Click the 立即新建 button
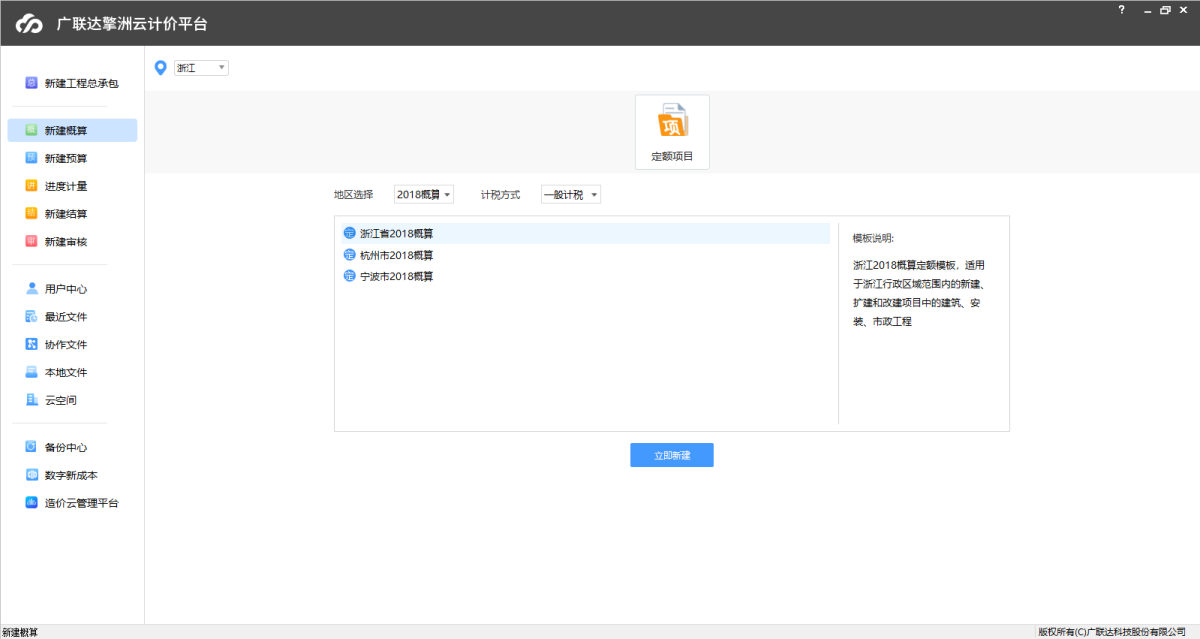Viewport: 1200px width, 639px height. [x=671, y=455]
